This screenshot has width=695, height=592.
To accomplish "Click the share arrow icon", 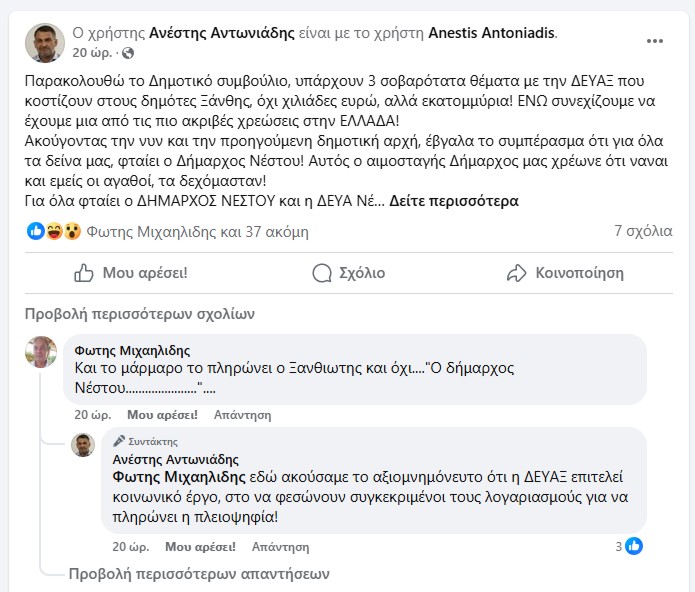I will [x=516, y=273].
